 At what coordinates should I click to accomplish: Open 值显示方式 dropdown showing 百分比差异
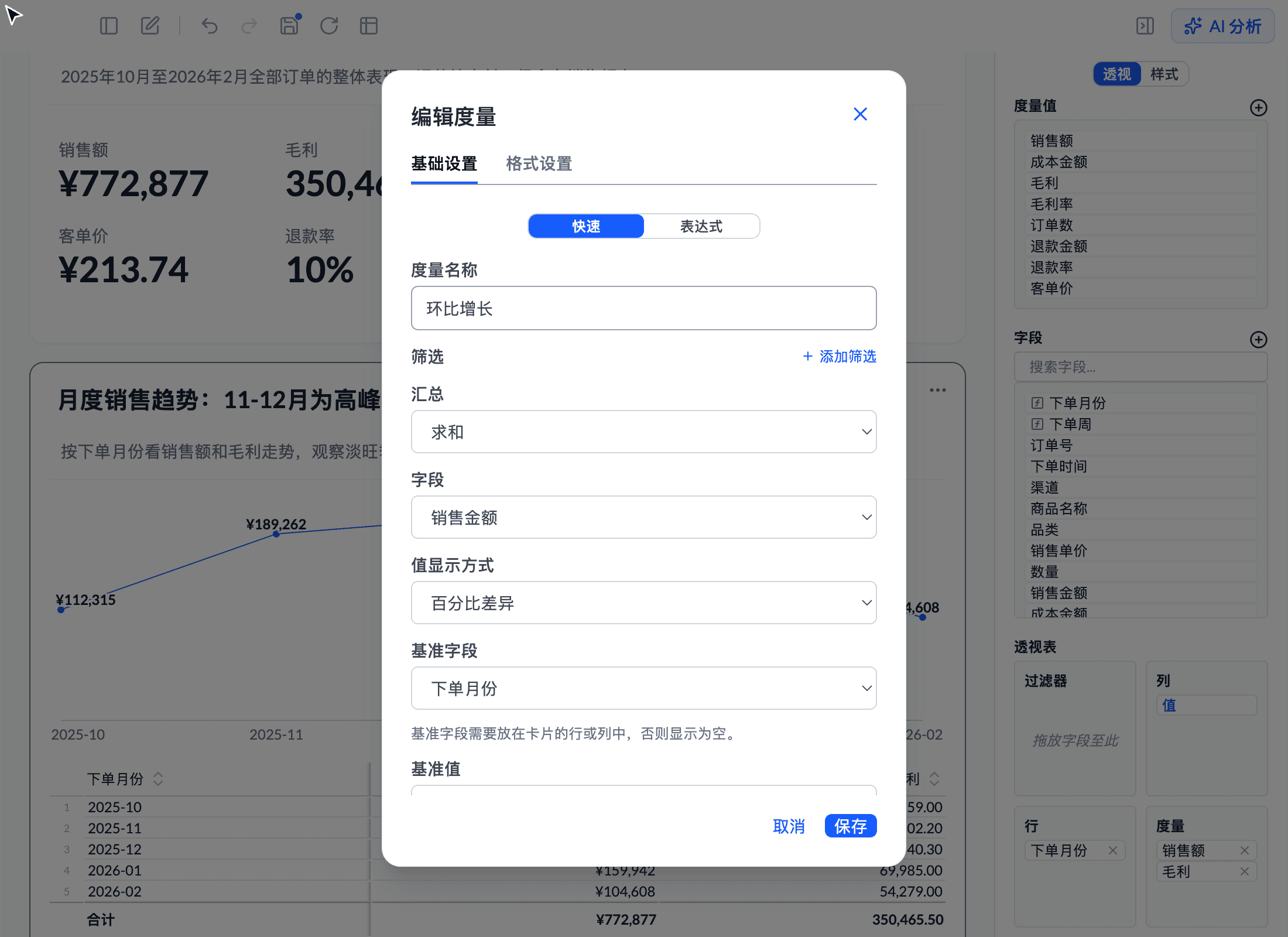pyautogui.click(x=643, y=603)
